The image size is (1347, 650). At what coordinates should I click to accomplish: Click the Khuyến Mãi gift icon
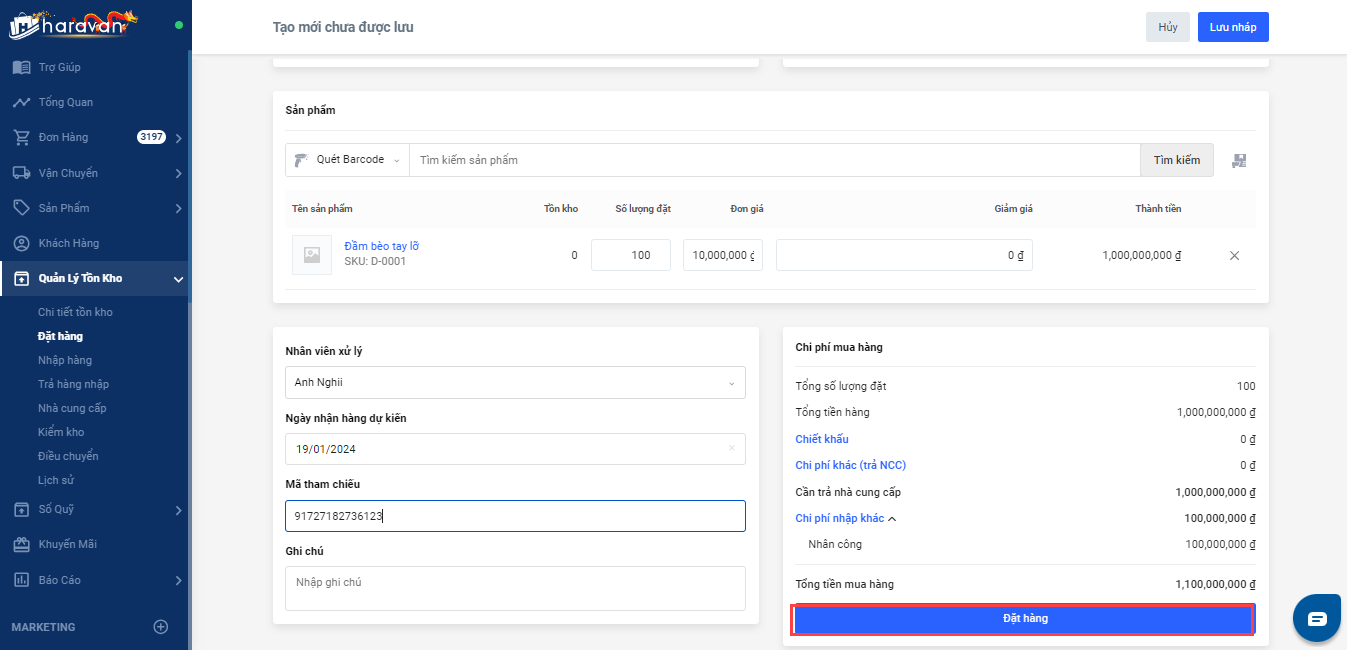point(21,544)
